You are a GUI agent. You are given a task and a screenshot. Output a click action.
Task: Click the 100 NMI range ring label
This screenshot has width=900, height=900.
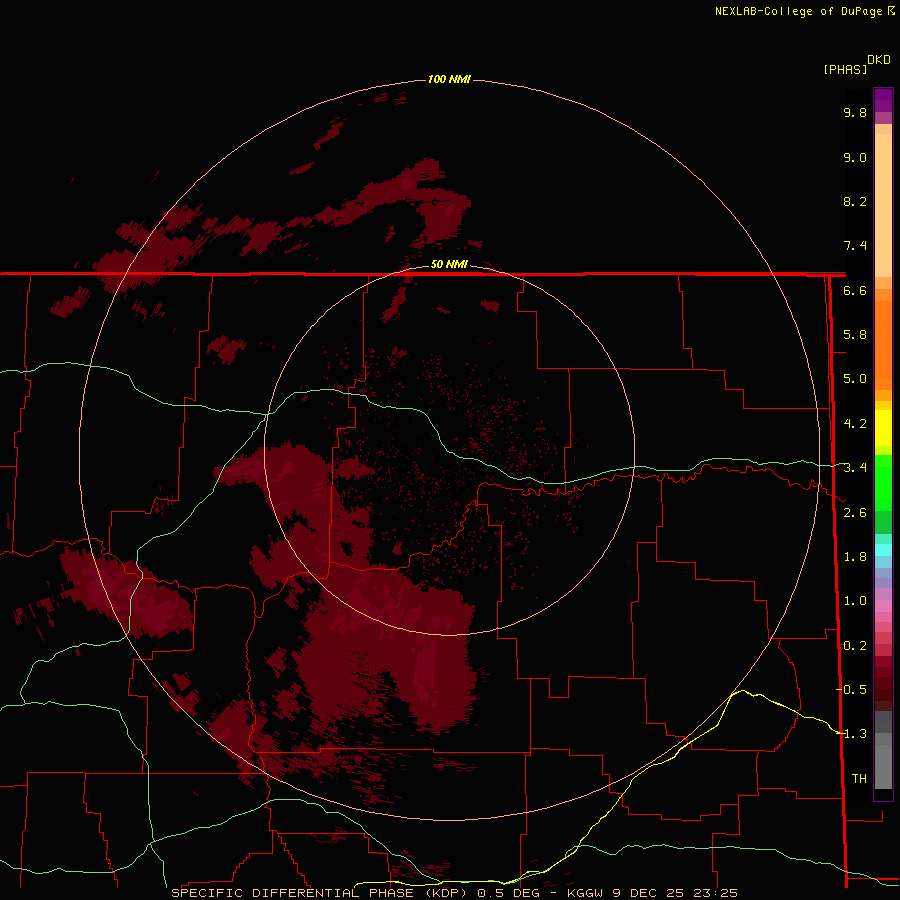click(449, 79)
